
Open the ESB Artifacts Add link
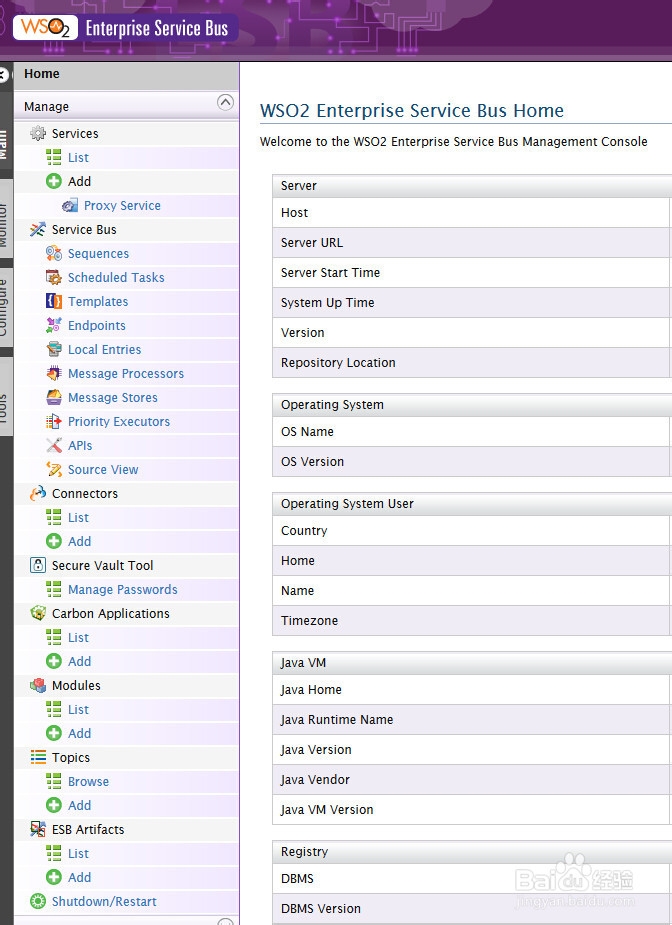(x=80, y=877)
